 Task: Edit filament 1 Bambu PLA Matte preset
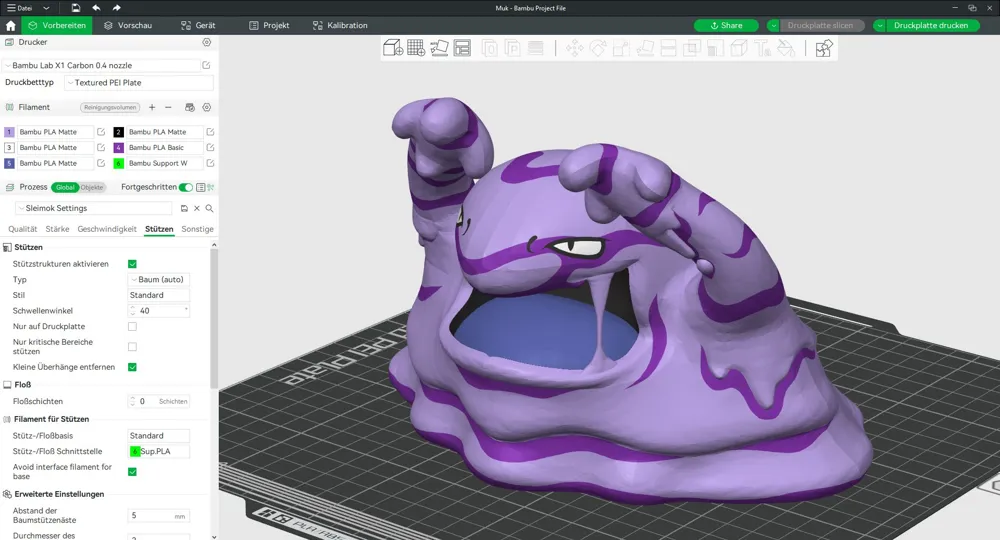click(x=101, y=132)
